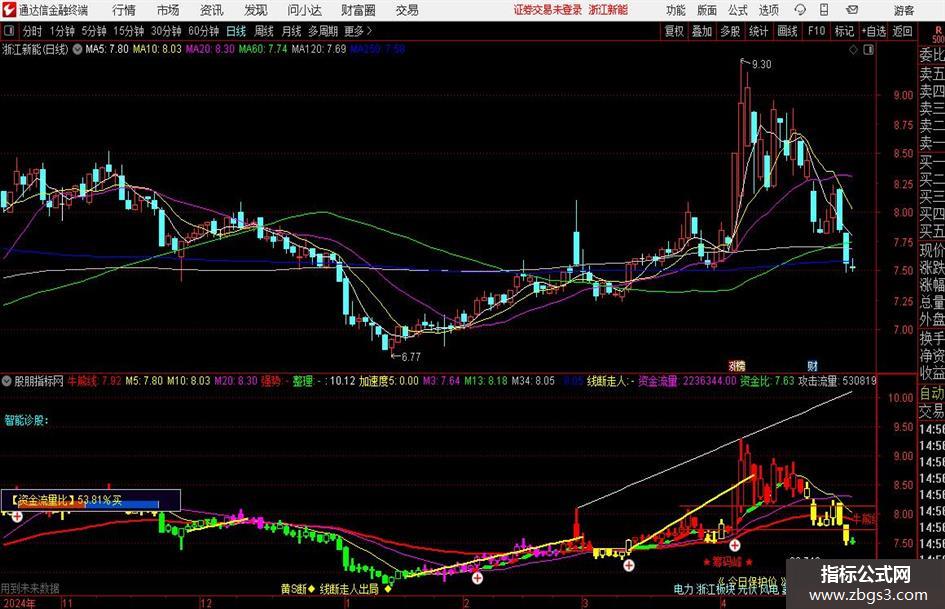Open F10 company info button
Screen dimensions: 945x609
tap(816, 31)
